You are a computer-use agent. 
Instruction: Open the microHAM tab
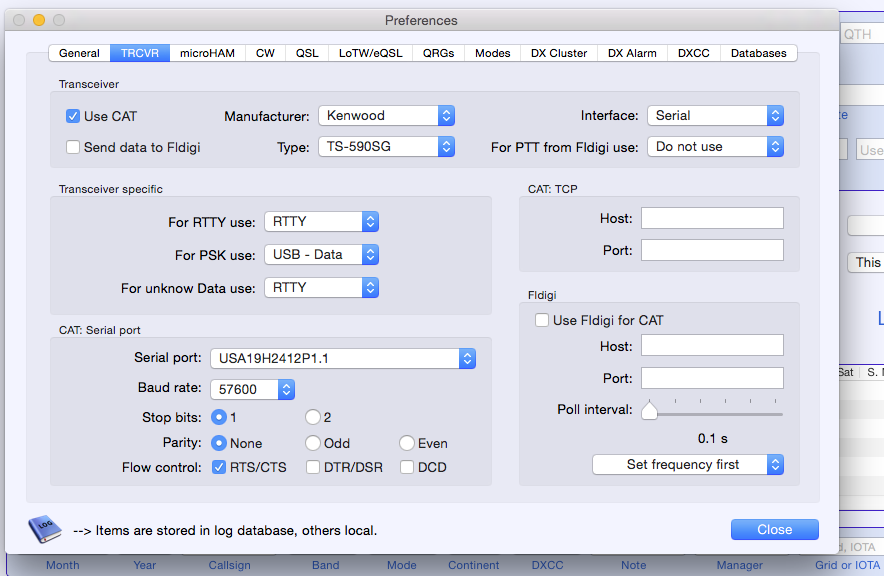[207, 53]
